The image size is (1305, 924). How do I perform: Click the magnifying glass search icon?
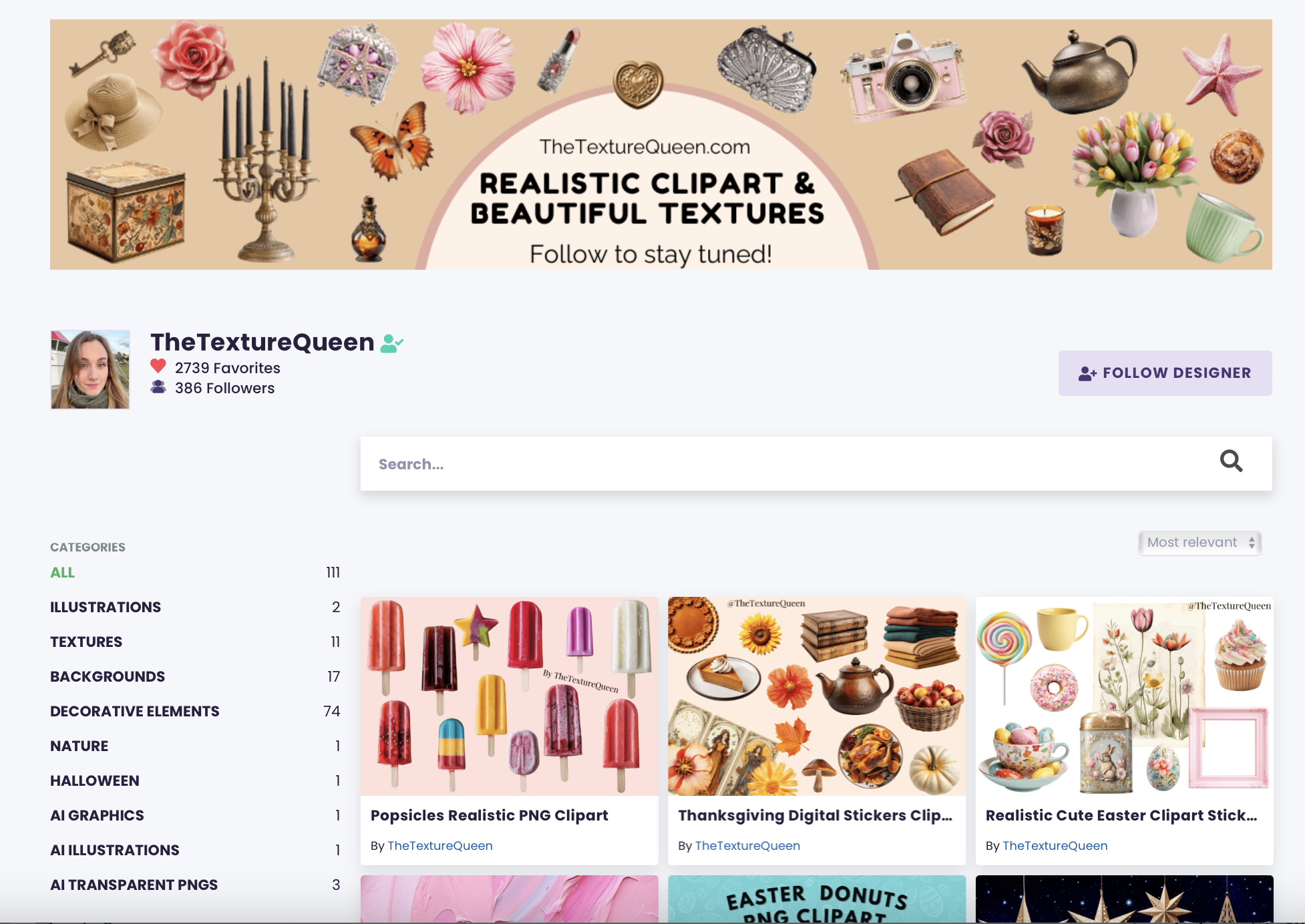coord(1231,461)
